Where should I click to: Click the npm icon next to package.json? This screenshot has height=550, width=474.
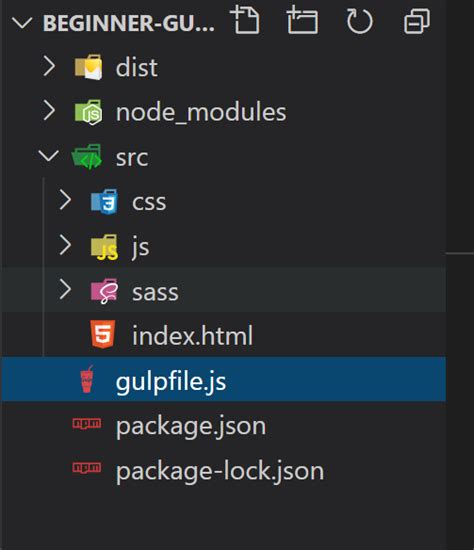click(x=87, y=424)
